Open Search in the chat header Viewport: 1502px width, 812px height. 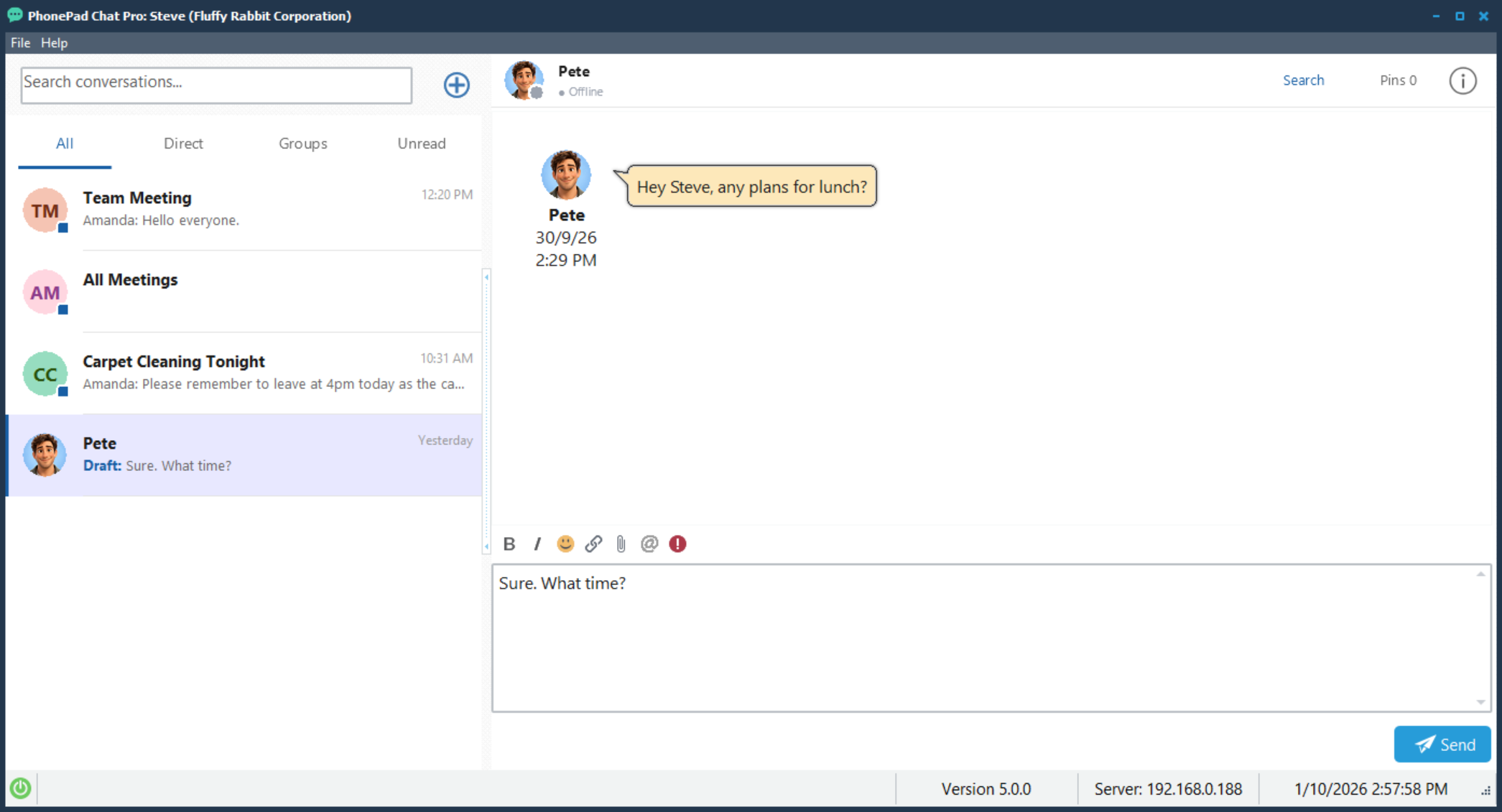click(x=1303, y=80)
